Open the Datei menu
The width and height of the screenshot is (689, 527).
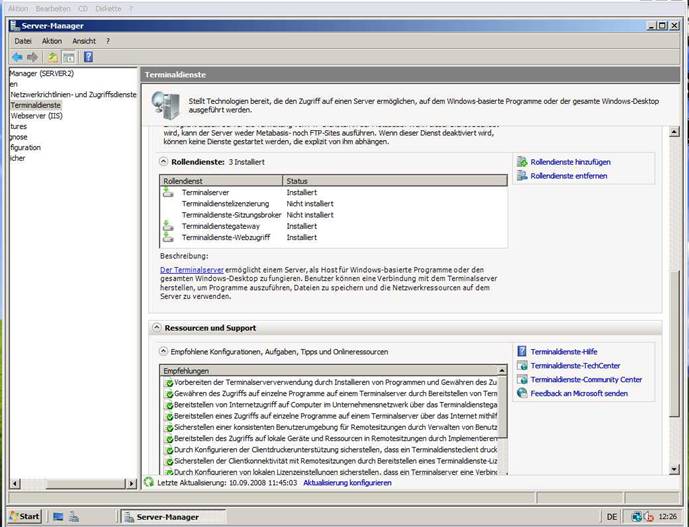(x=23, y=41)
